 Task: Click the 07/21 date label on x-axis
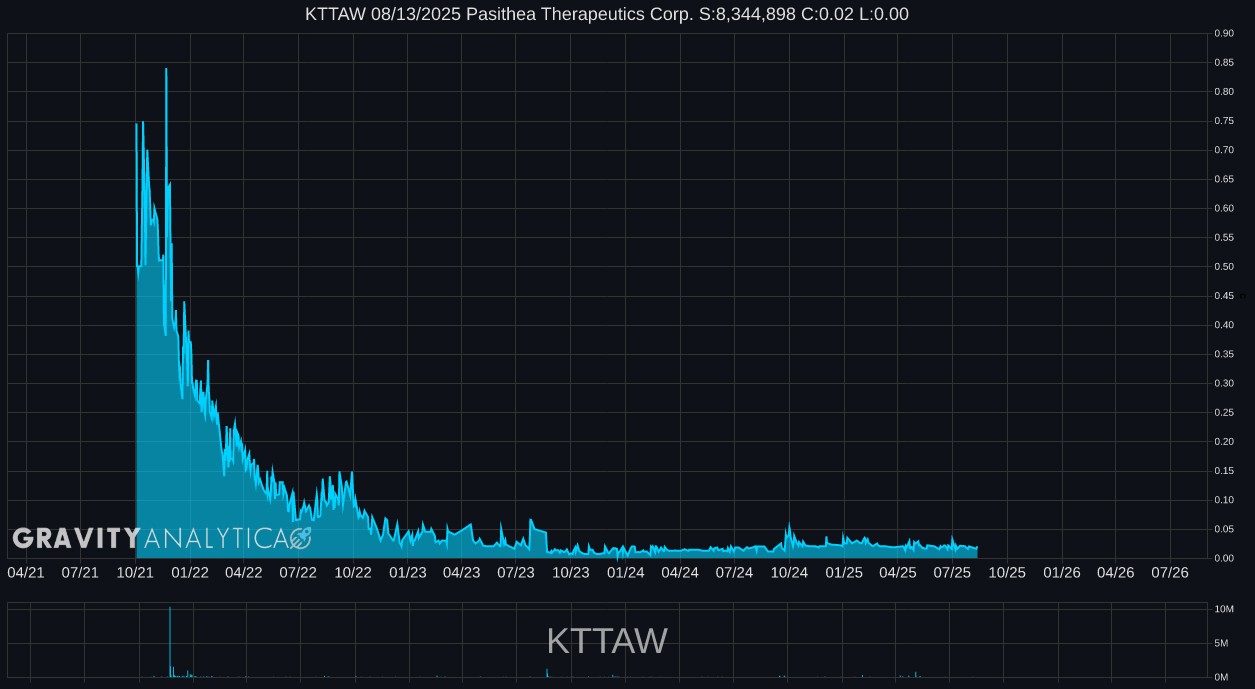pos(80,572)
